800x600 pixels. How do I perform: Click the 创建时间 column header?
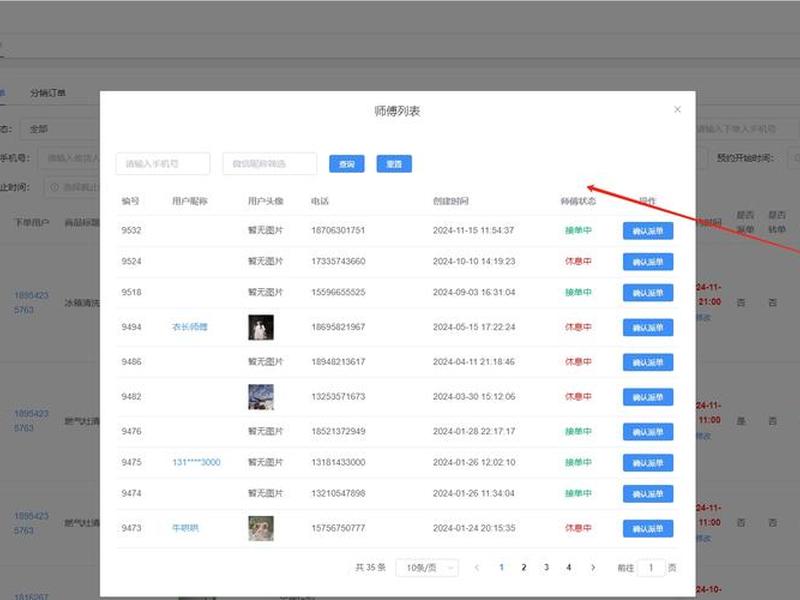point(451,201)
